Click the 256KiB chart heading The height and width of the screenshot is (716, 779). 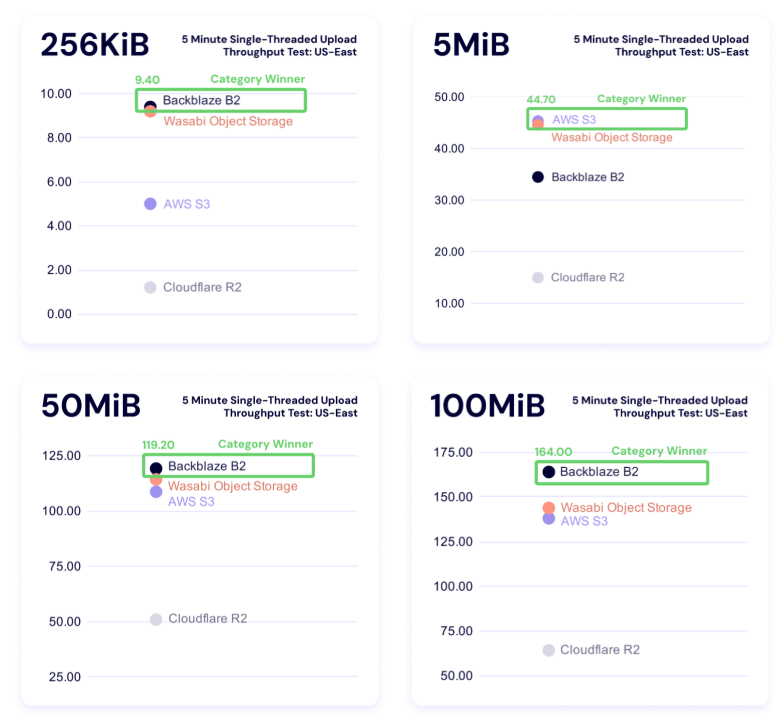click(x=95, y=45)
